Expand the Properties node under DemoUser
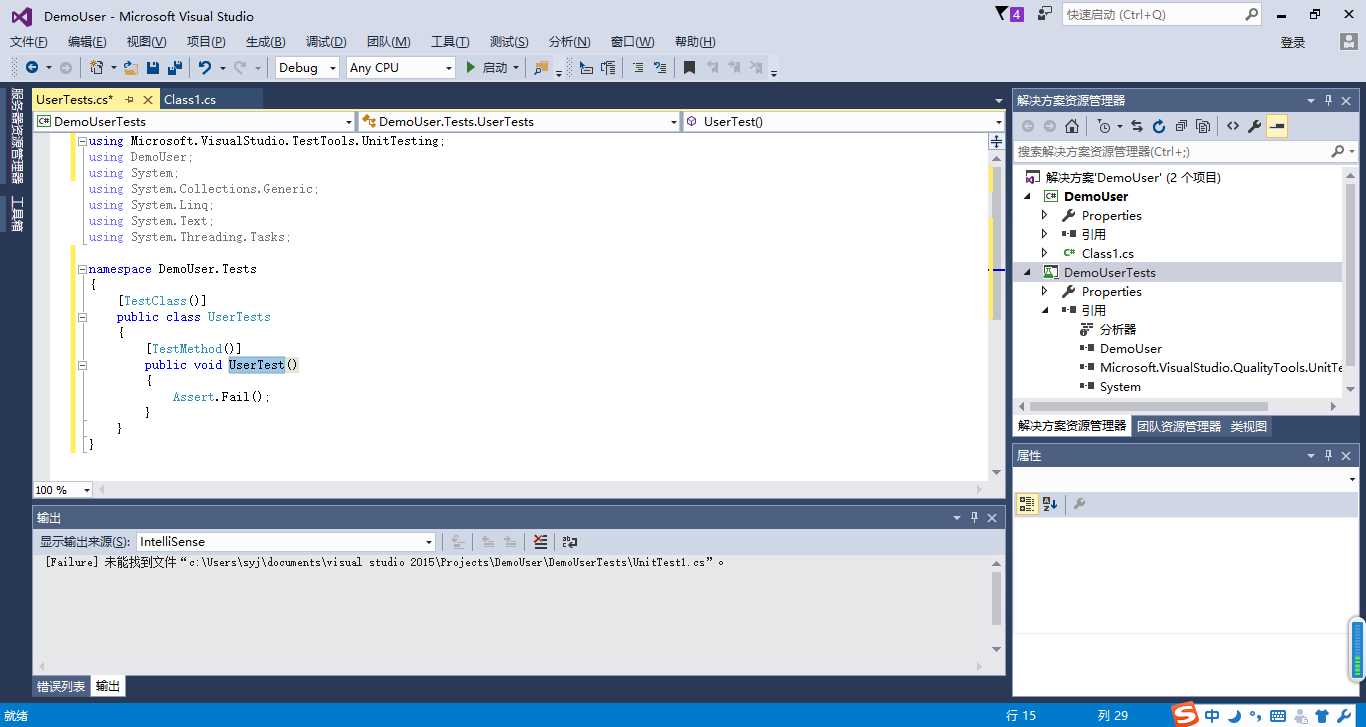This screenshot has height=727, width=1366. click(x=1045, y=215)
